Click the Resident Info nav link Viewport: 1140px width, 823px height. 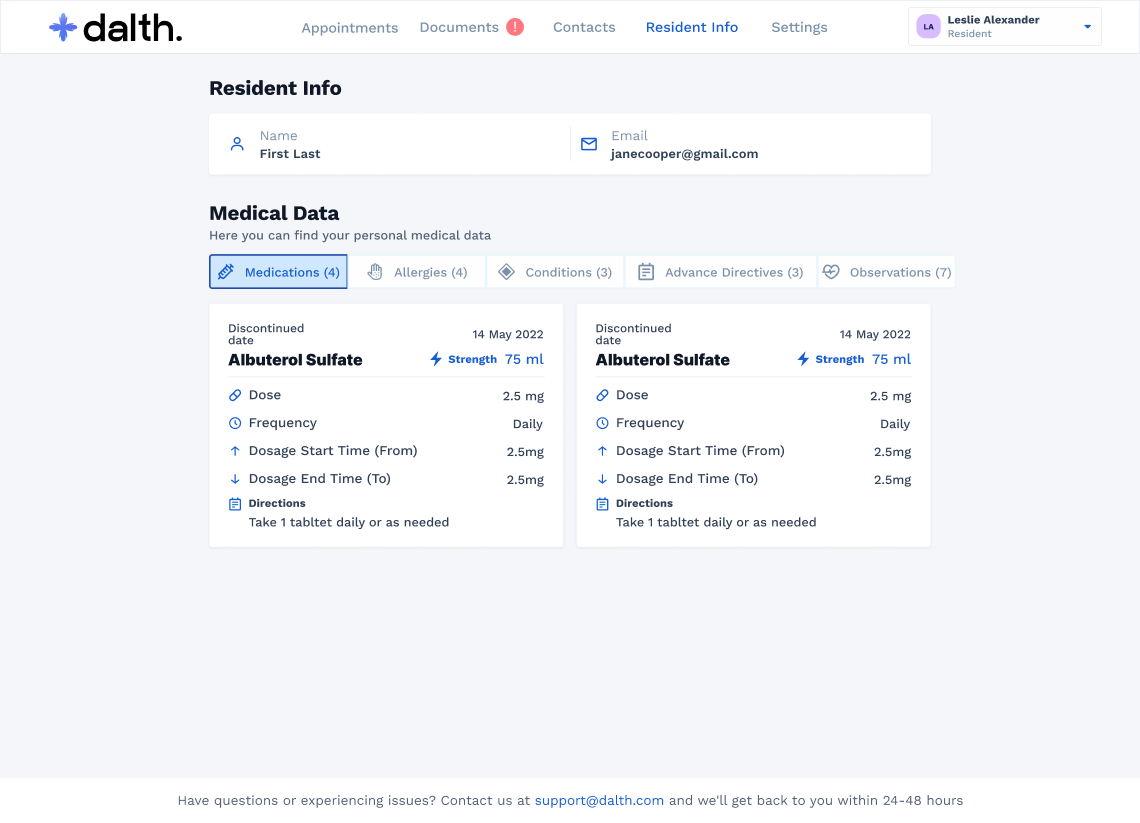[x=692, y=28]
